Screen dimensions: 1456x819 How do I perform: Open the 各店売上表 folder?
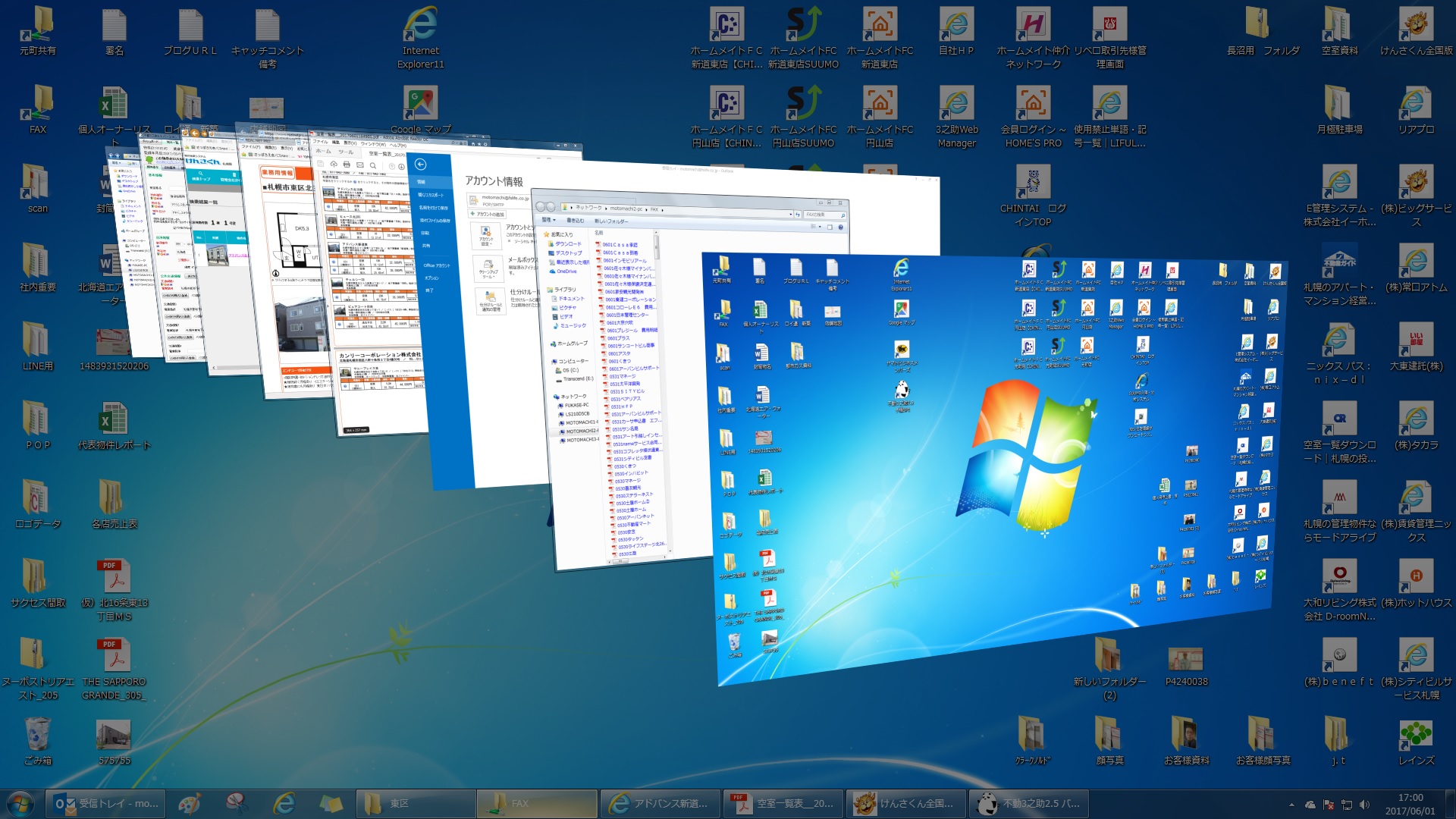[x=115, y=505]
